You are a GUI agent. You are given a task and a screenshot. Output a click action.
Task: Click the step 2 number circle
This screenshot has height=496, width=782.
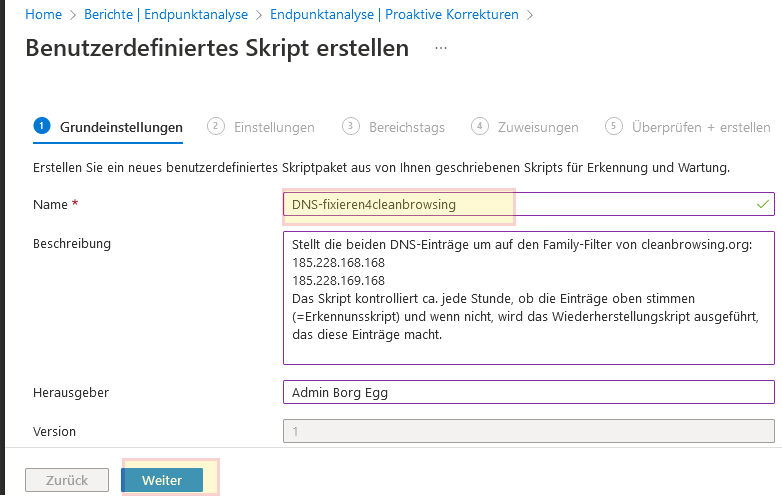pos(215,126)
